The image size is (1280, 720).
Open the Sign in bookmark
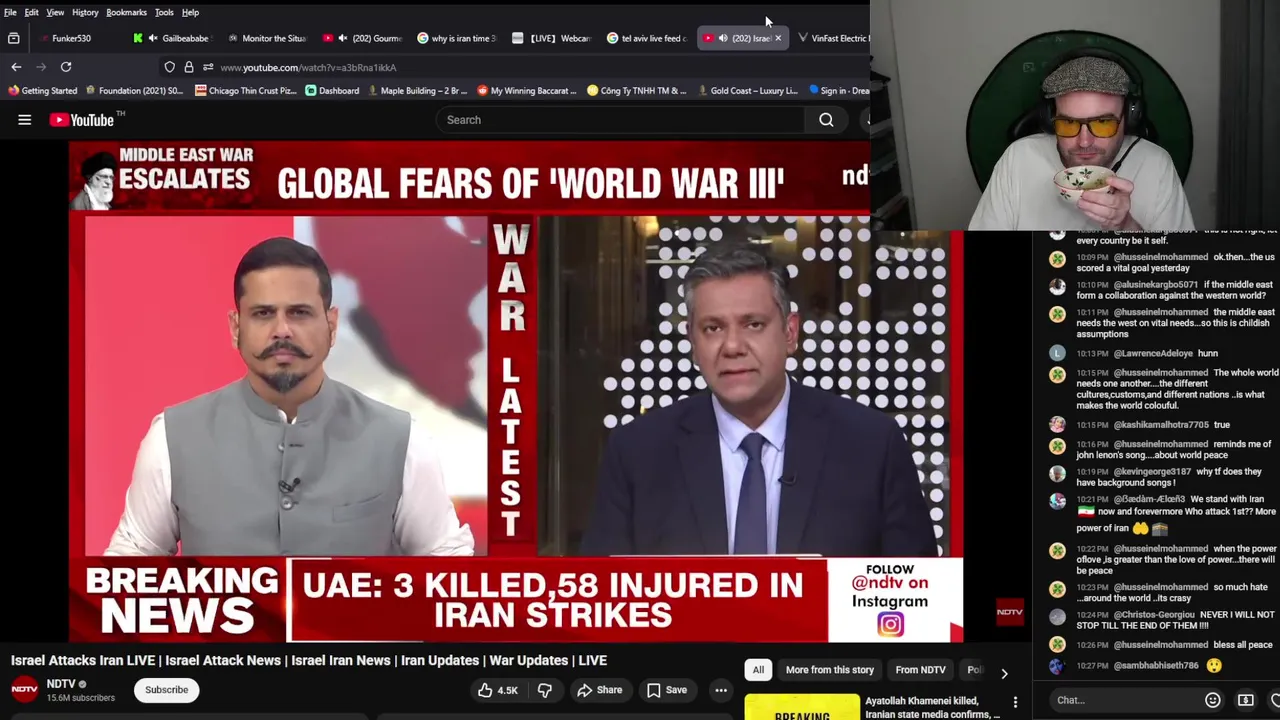coord(839,91)
